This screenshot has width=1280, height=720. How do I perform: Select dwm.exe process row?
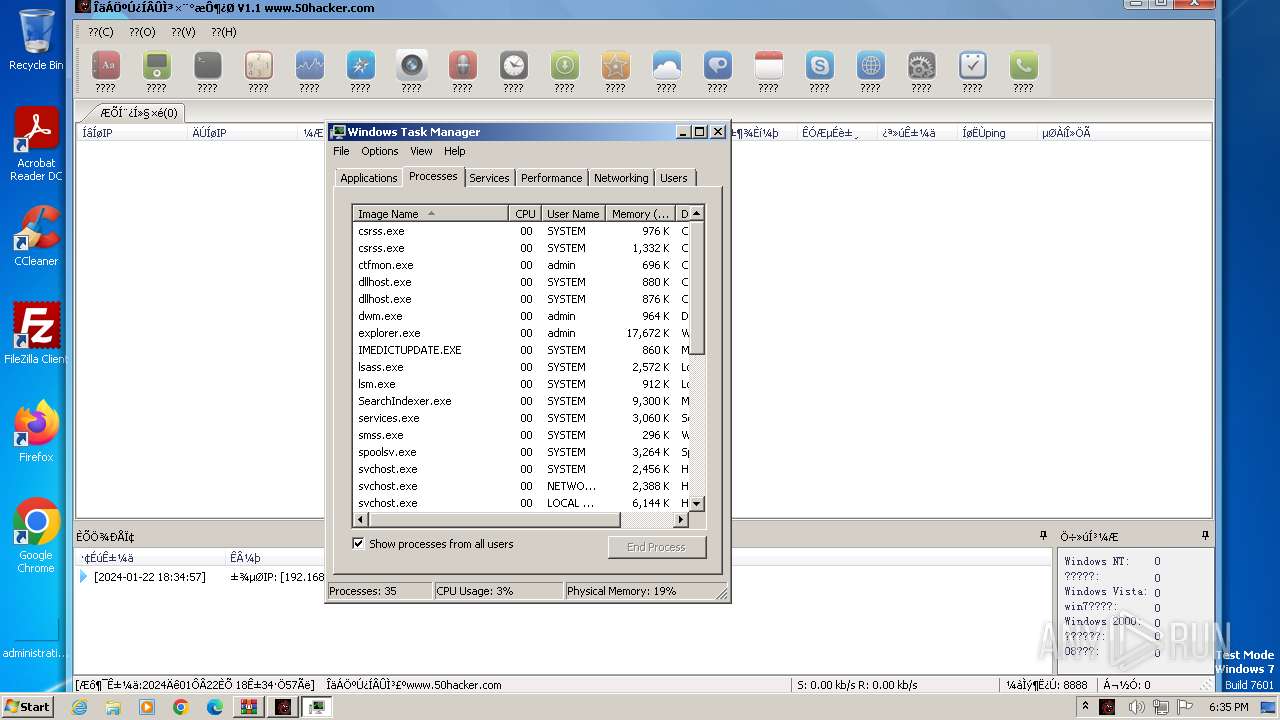pos(520,316)
